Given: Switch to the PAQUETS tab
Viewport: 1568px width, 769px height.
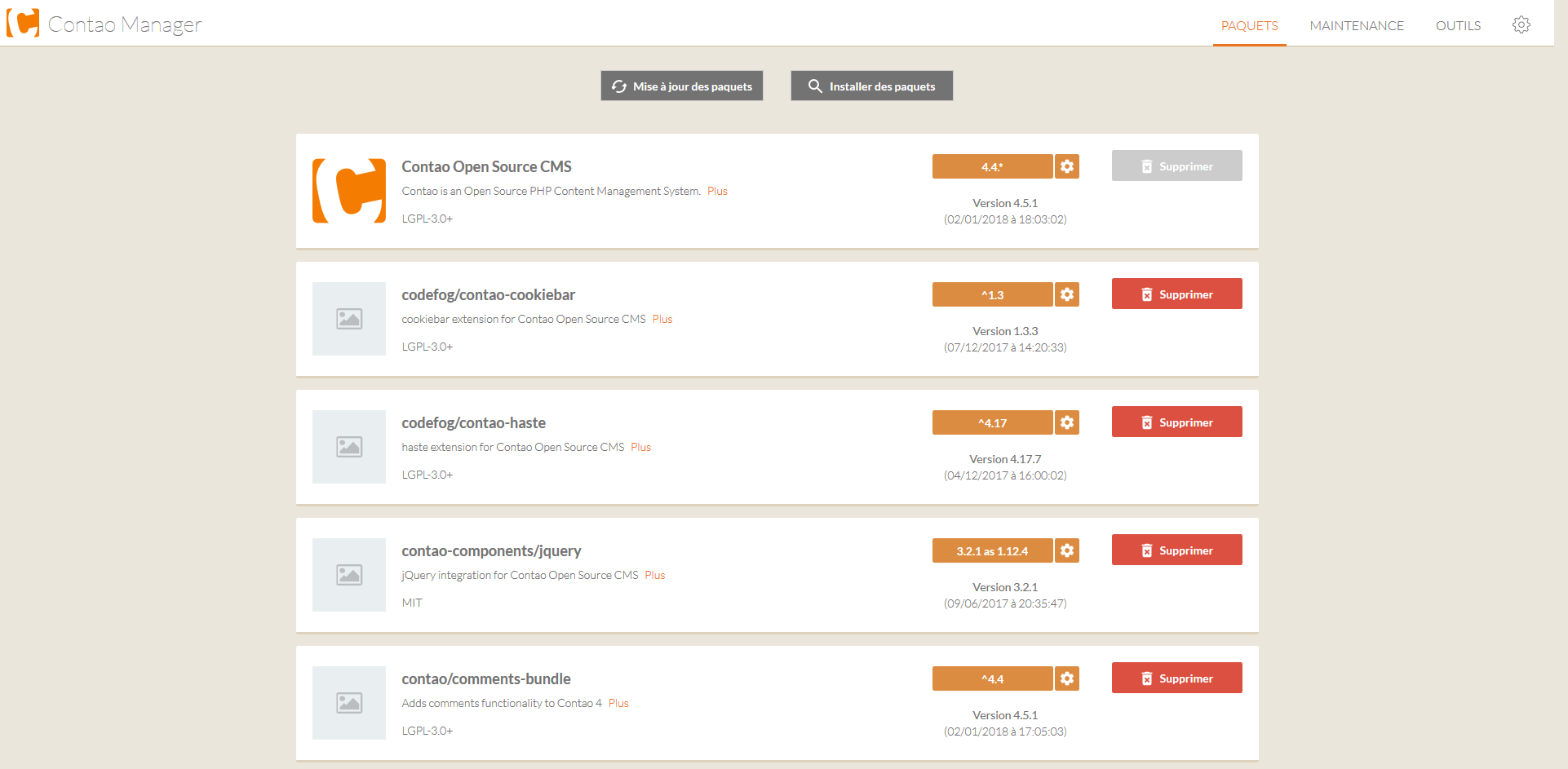Looking at the screenshot, I should tap(1249, 25).
